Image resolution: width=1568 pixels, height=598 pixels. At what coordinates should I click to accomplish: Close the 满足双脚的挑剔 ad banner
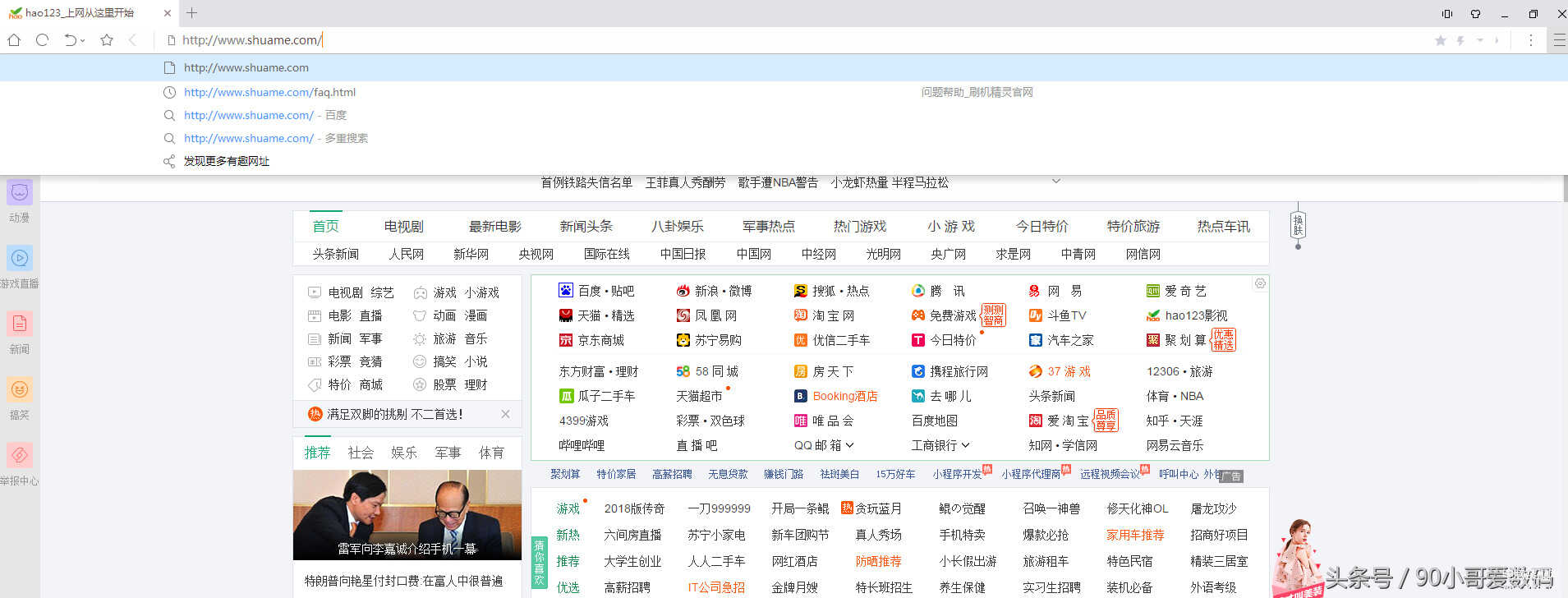[x=505, y=414]
